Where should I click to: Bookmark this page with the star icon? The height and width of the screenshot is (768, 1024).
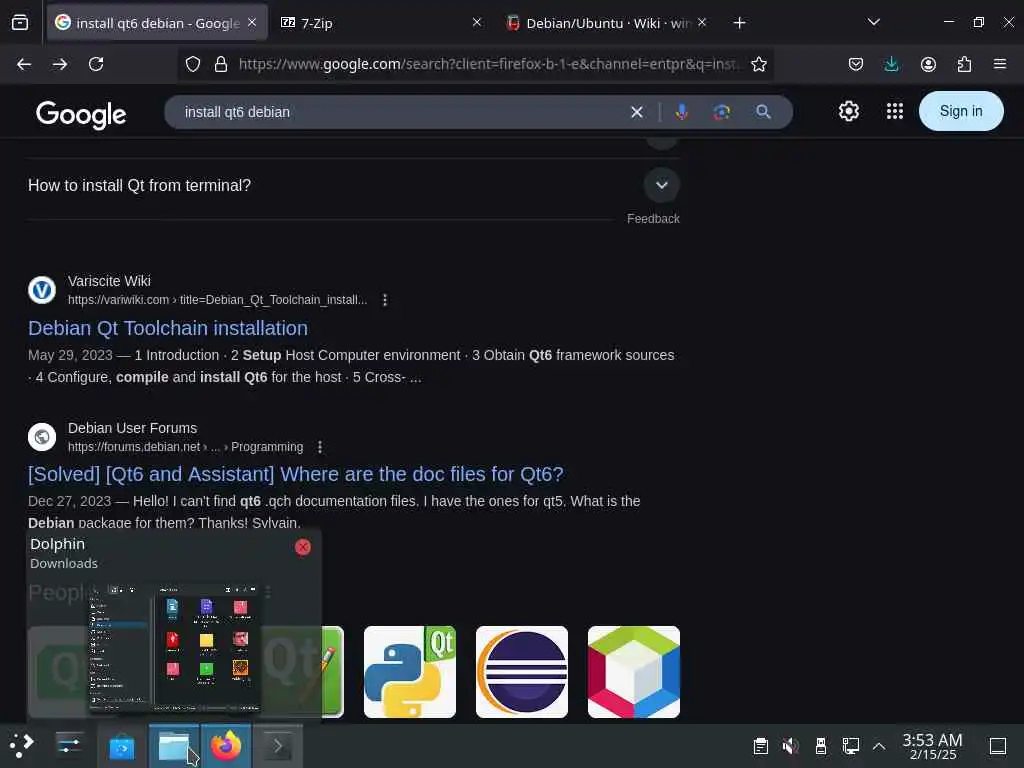[758, 64]
